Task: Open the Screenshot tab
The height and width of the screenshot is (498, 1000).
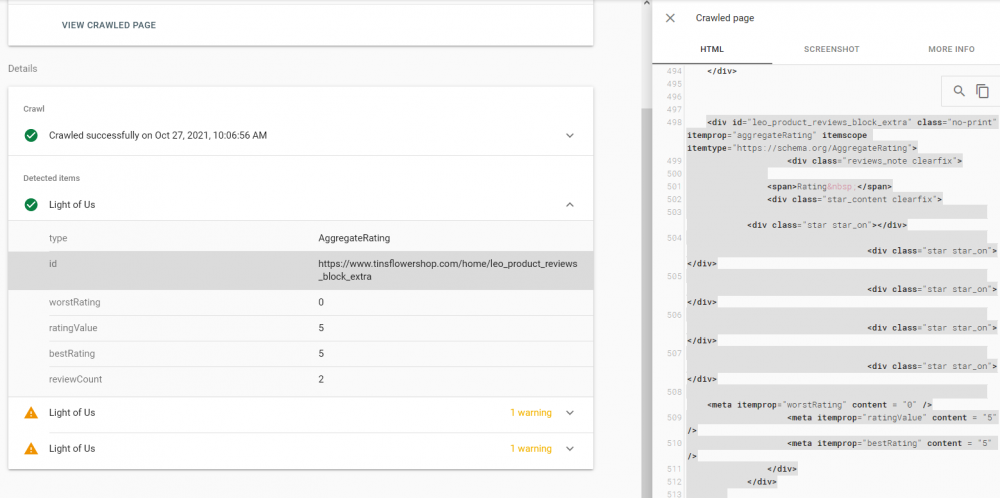Action: click(x=831, y=49)
